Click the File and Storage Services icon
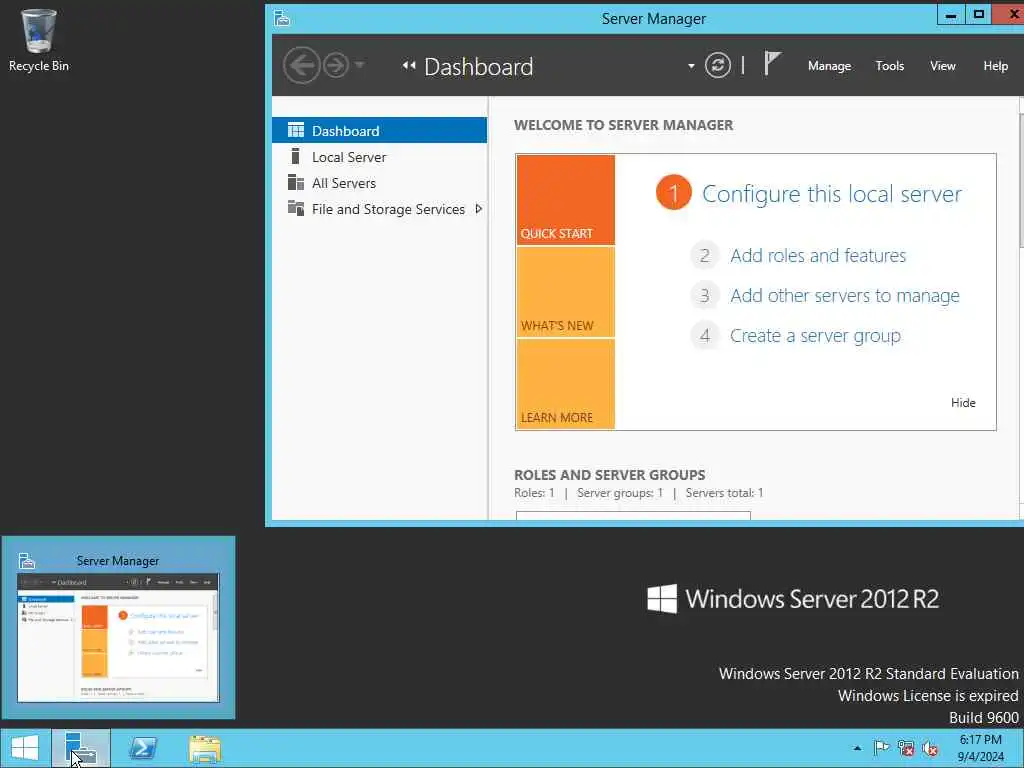 tap(296, 208)
